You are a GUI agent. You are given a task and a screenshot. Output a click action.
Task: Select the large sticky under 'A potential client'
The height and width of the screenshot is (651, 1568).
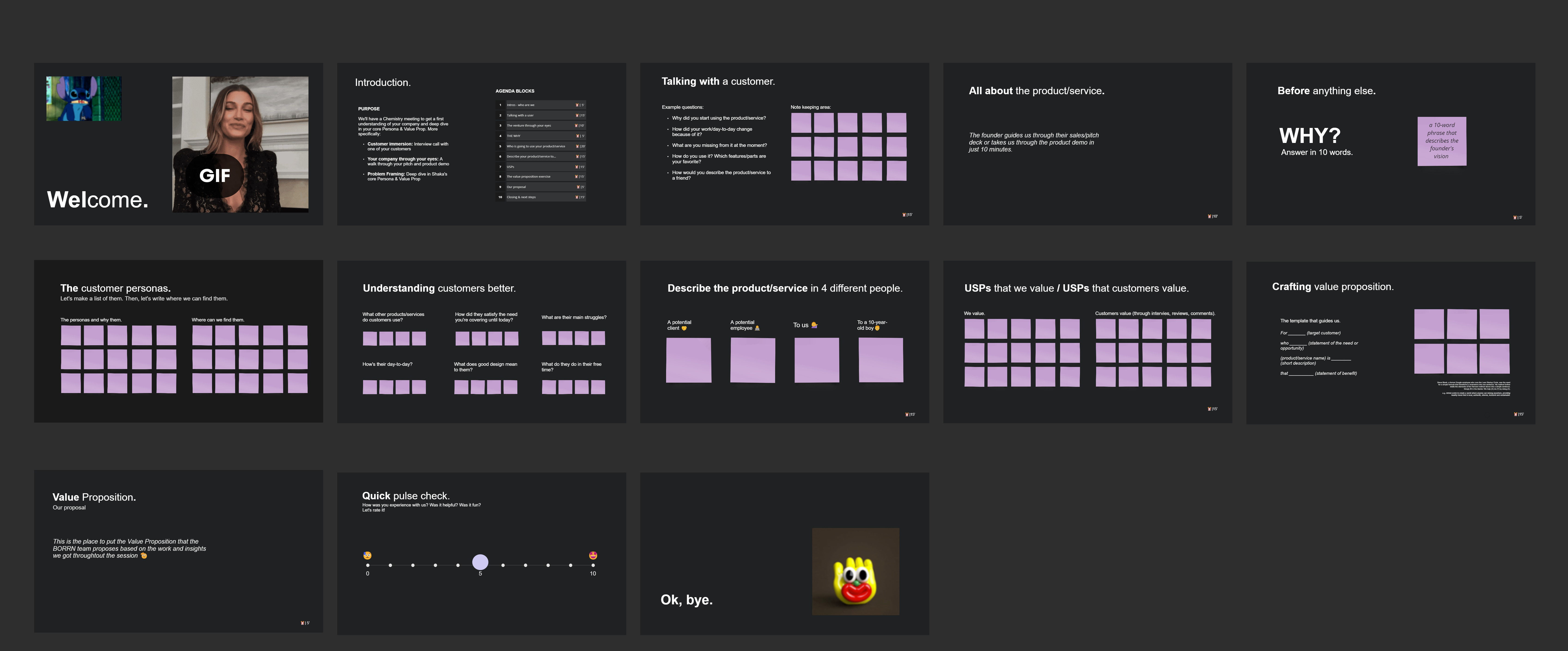688,360
